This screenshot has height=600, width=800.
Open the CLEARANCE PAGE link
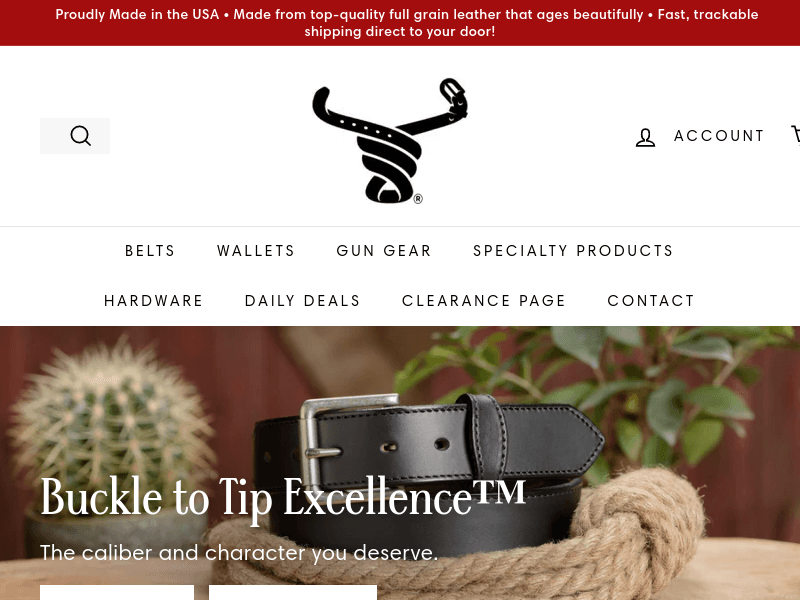point(484,301)
